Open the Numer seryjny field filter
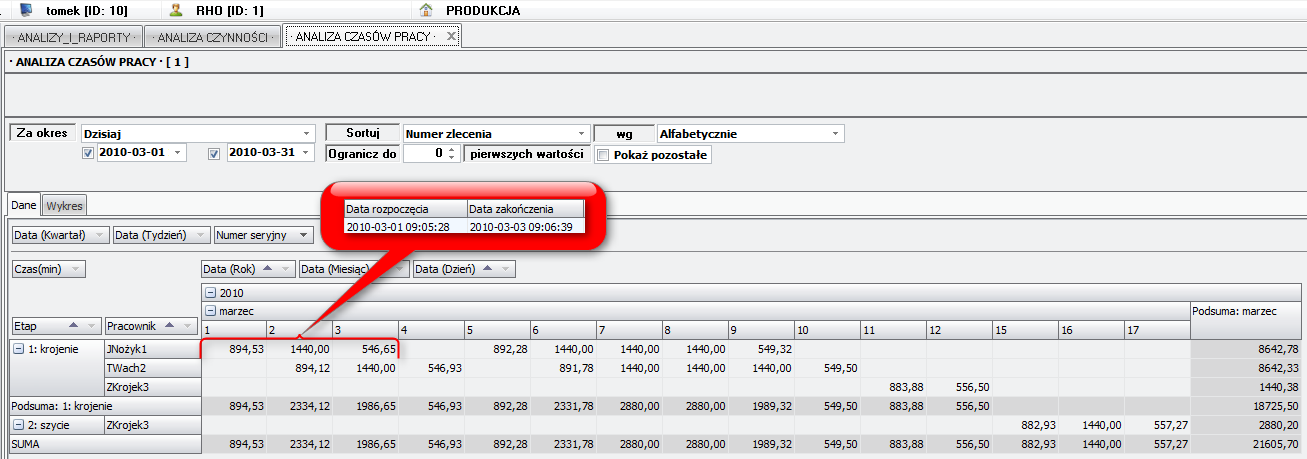Viewport: 1307px width, 459px height. coord(303,235)
